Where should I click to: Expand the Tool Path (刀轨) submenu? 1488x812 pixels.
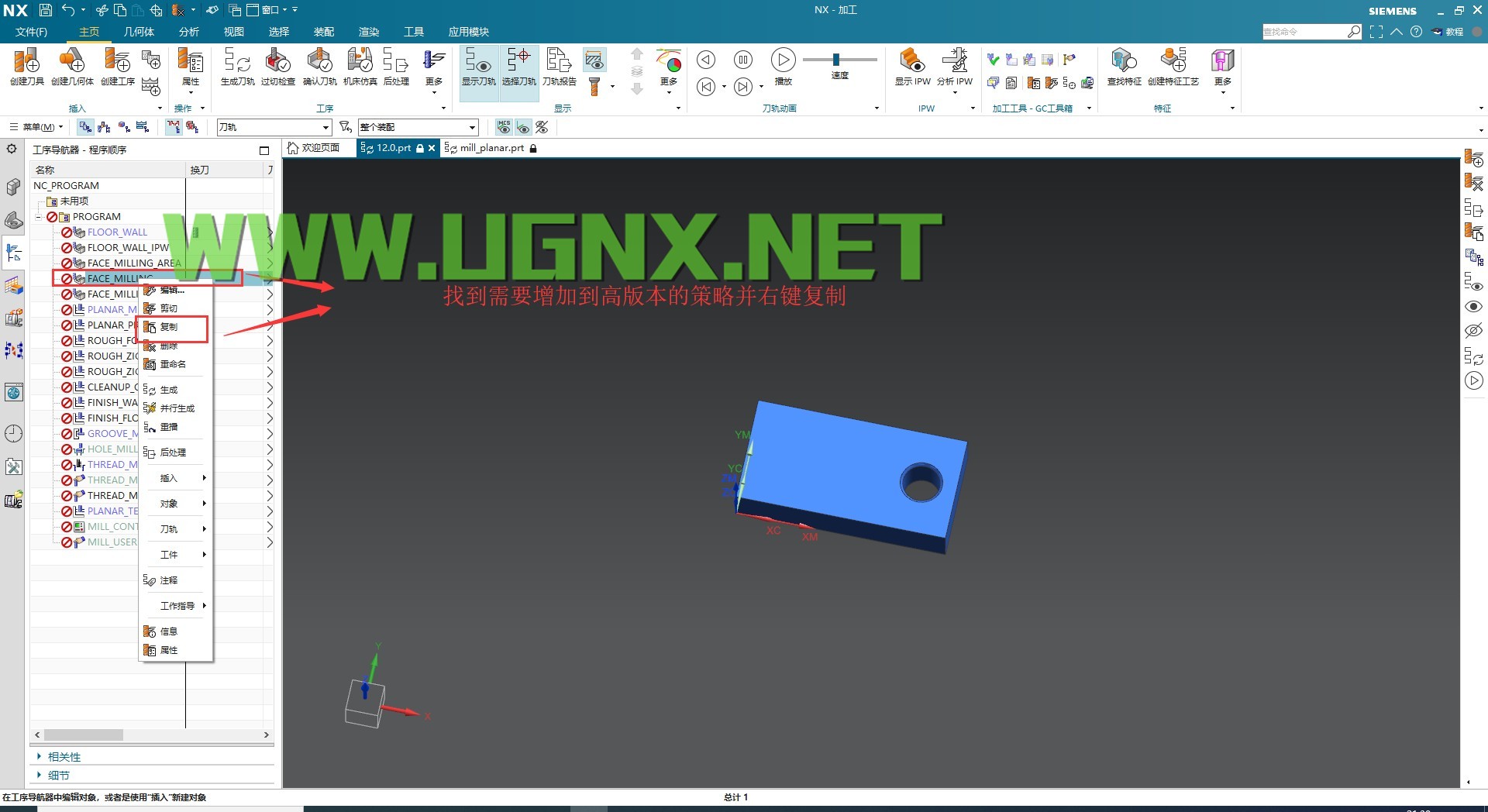[x=174, y=529]
